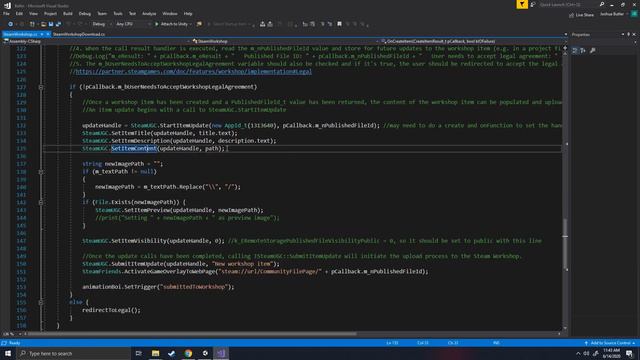This screenshot has height=360, width=640.
Task: Click the feedback icon beside Quick Launch
Action: click(533, 4)
